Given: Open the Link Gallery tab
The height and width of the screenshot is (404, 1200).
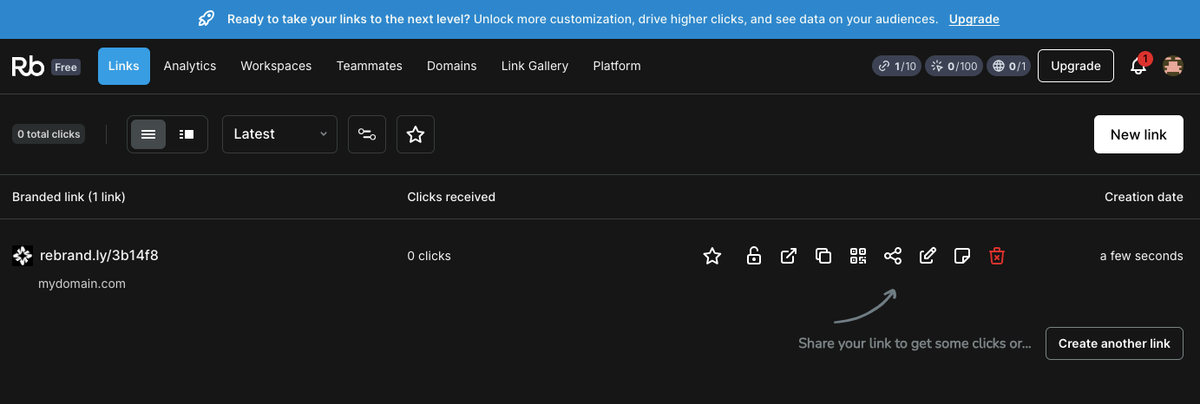Looking at the screenshot, I should click(535, 66).
